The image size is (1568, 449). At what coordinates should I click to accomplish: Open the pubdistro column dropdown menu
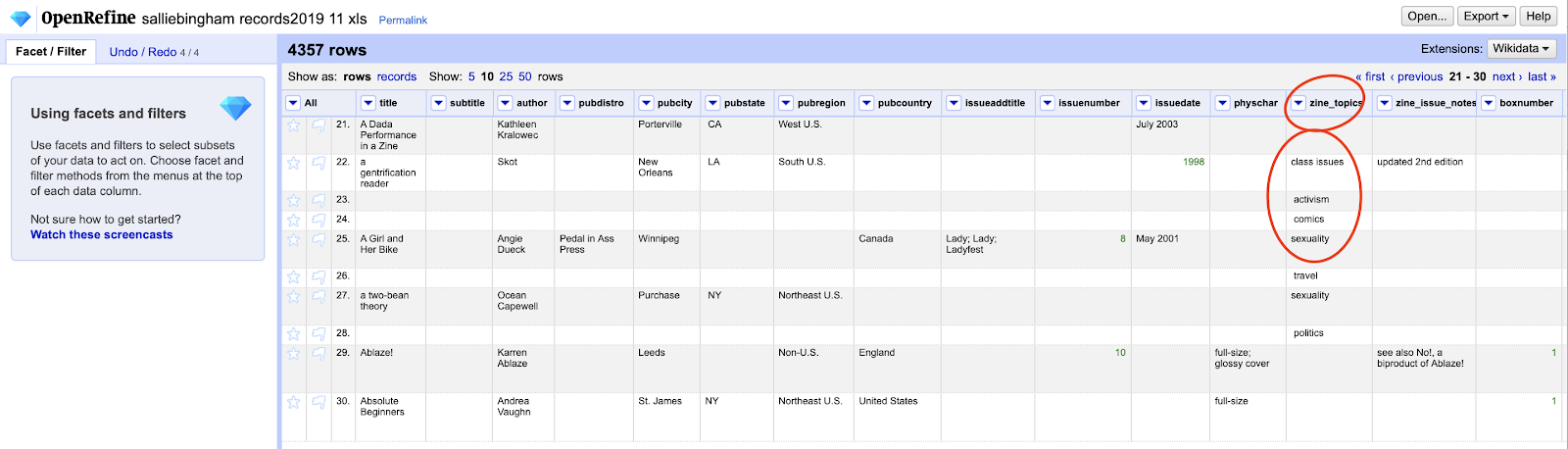(567, 103)
